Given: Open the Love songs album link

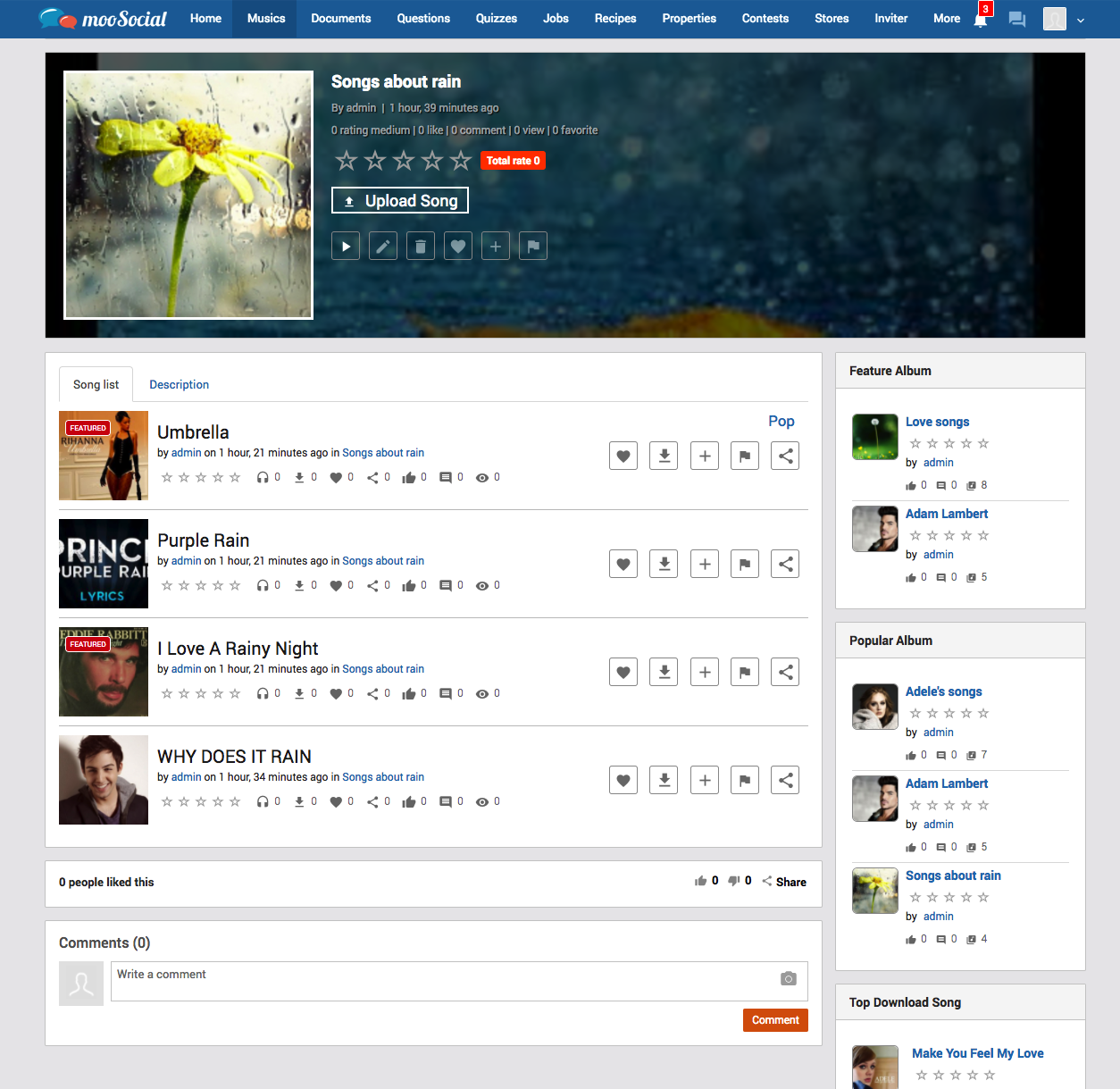Looking at the screenshot, I should (x=937, y=422).
